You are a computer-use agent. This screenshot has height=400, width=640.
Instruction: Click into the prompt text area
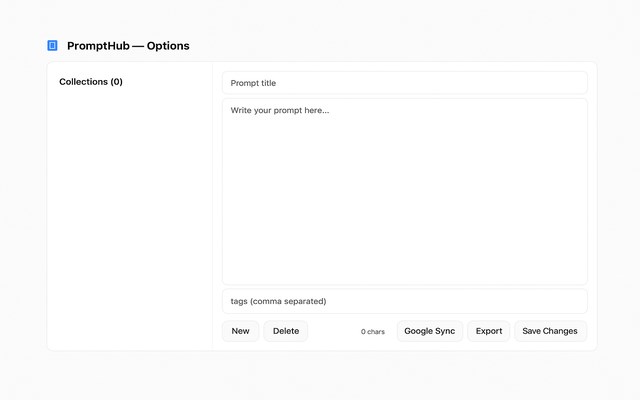coord(404,190)
